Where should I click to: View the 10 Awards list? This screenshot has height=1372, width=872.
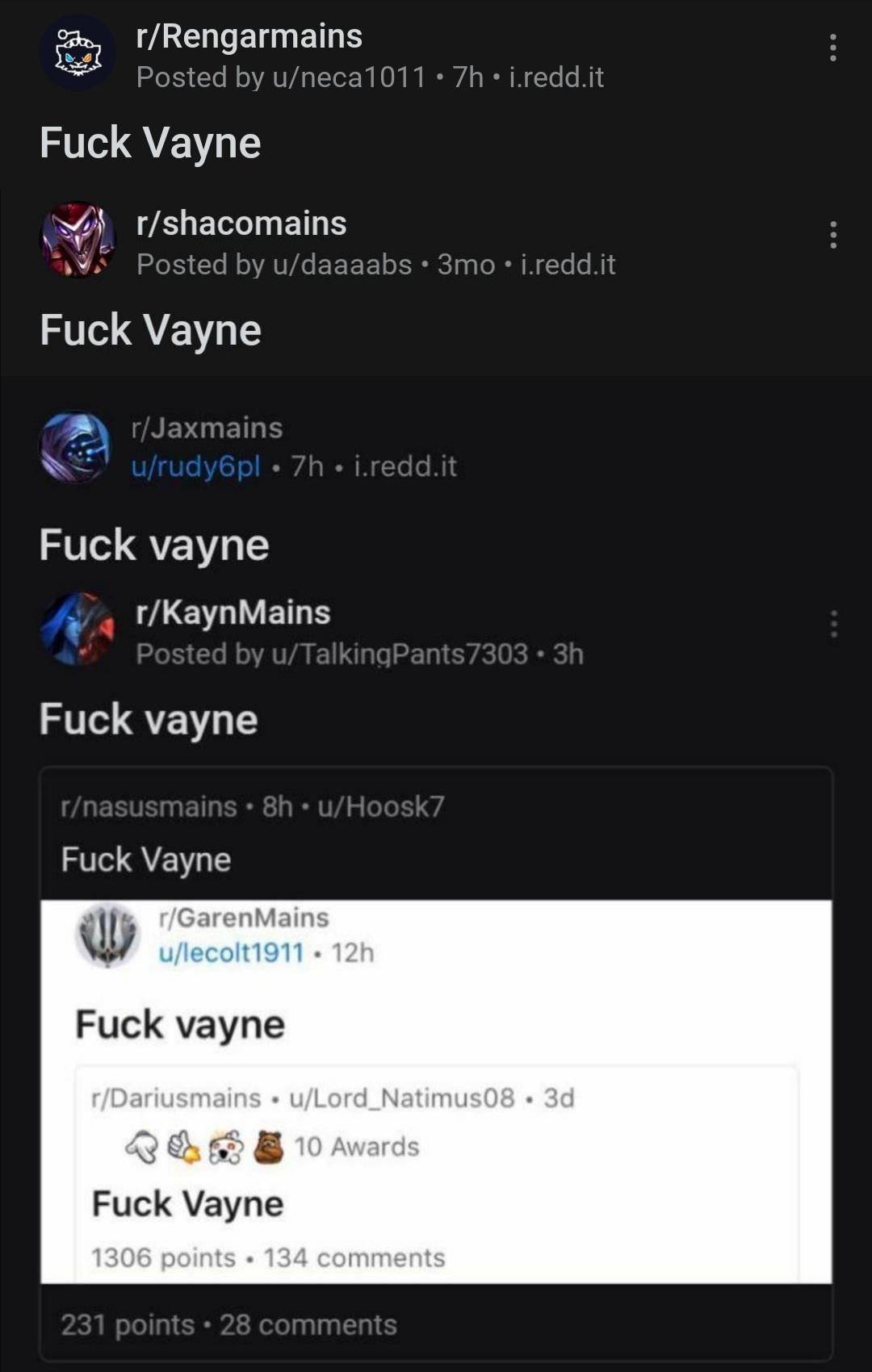[x=356, y=1147]
